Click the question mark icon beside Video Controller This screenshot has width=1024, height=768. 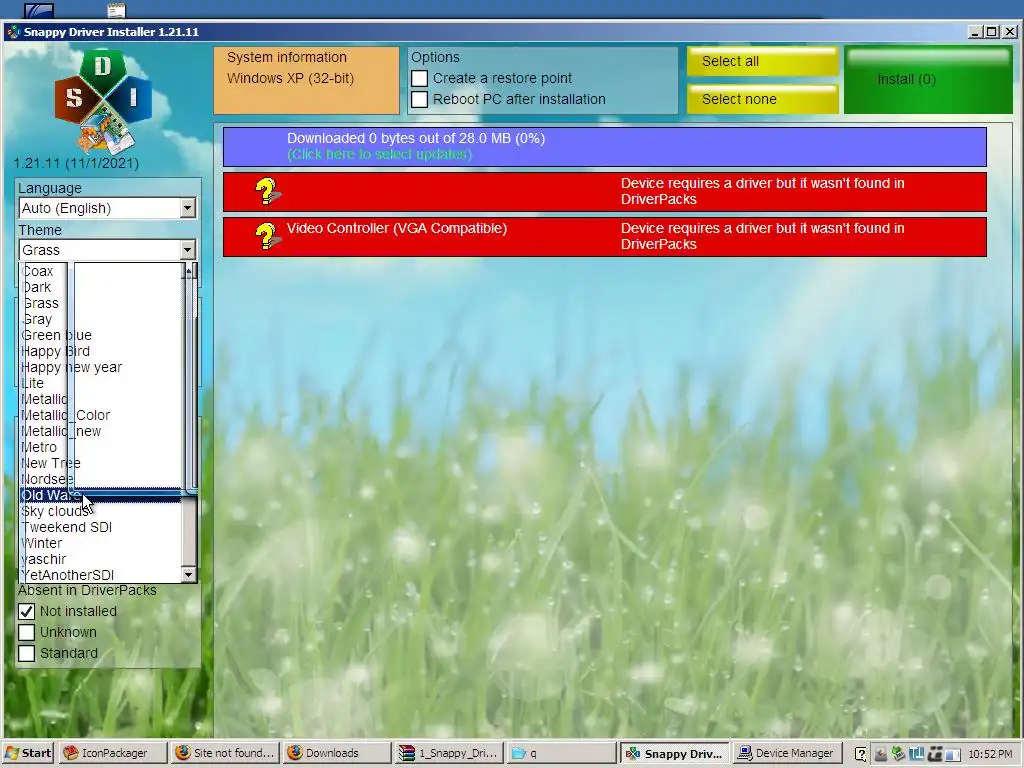pos(267,236)
